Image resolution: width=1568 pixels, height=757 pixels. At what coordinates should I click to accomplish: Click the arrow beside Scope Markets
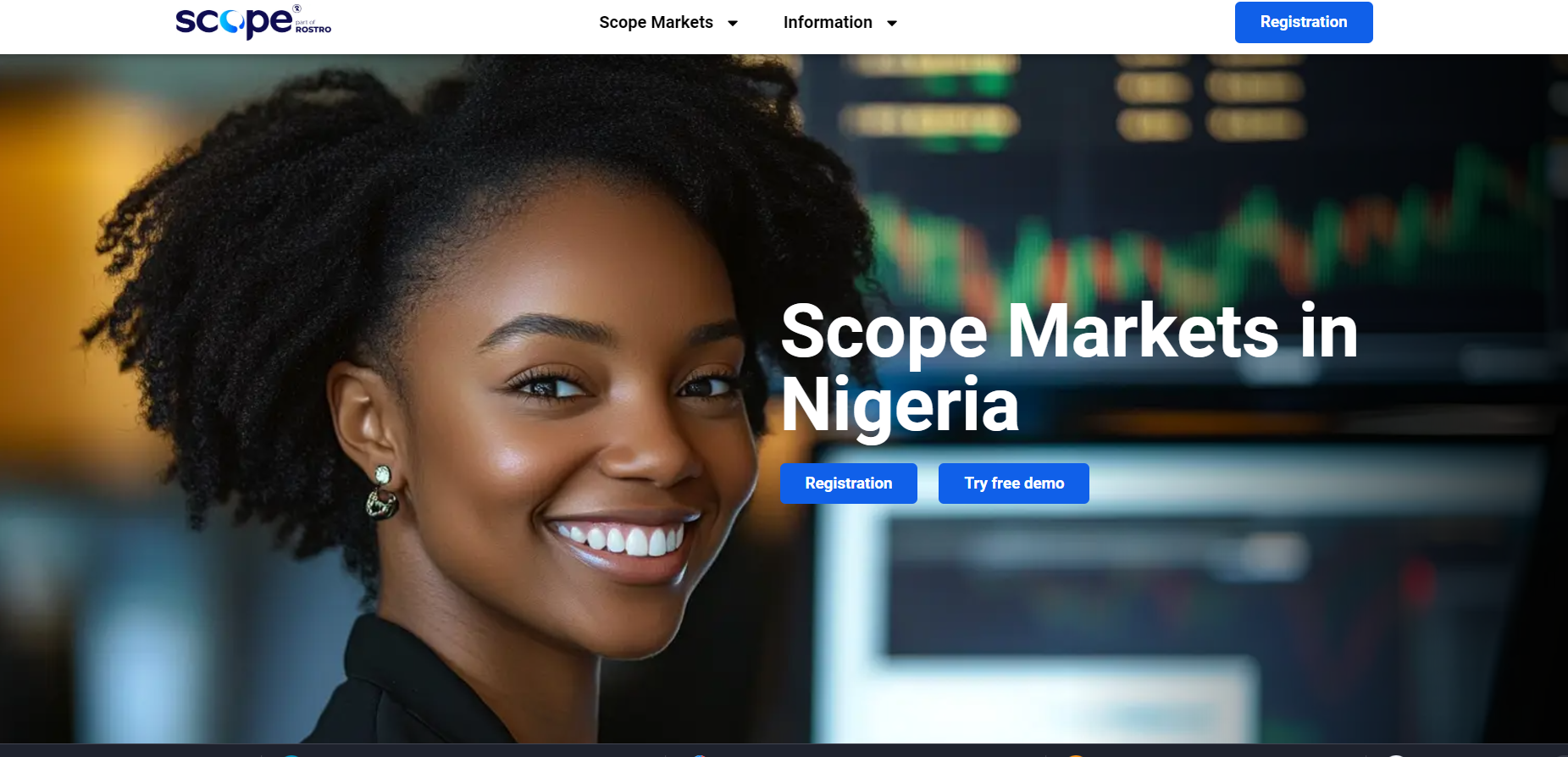coord(733,23)
